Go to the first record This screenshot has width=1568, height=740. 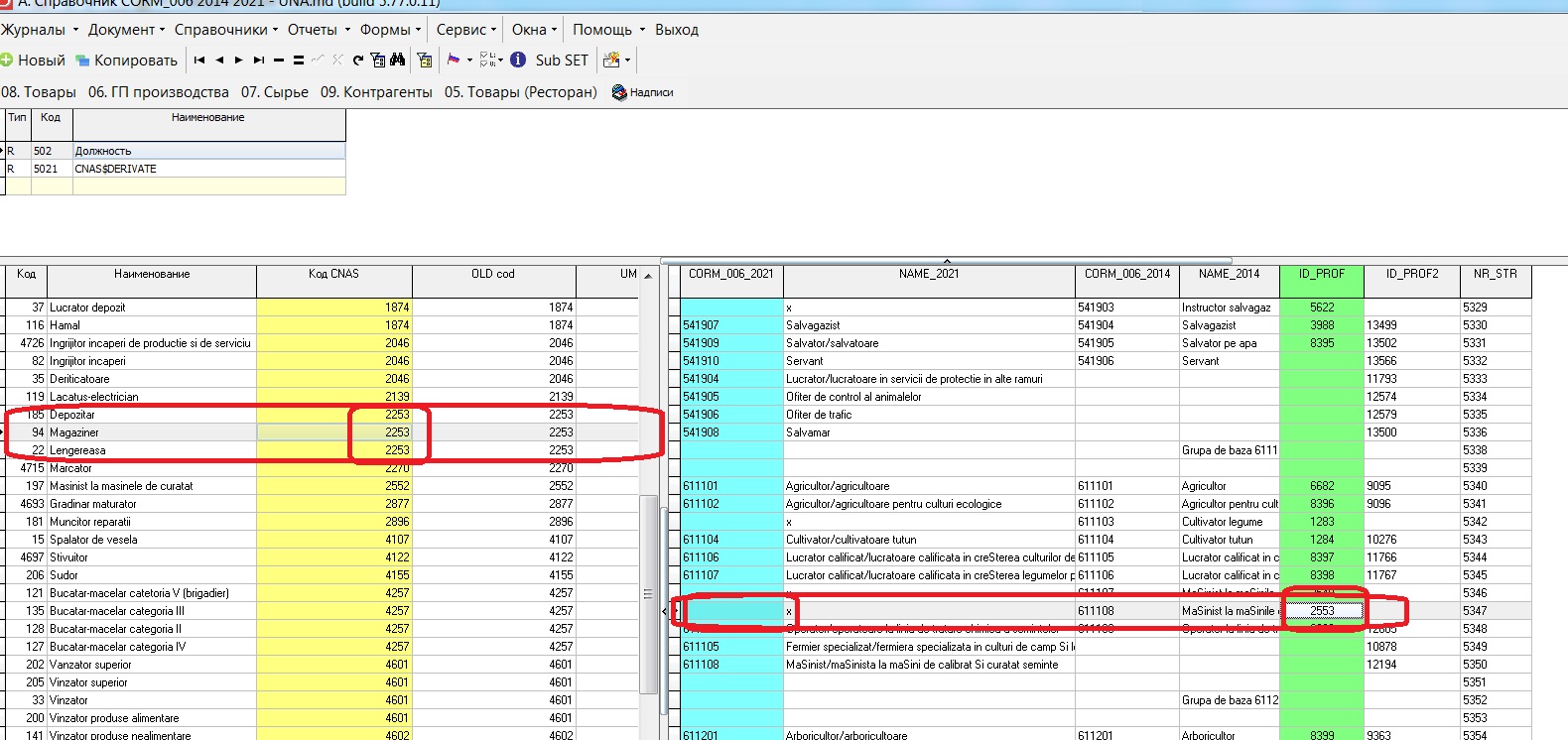click(x=199, y=60)
